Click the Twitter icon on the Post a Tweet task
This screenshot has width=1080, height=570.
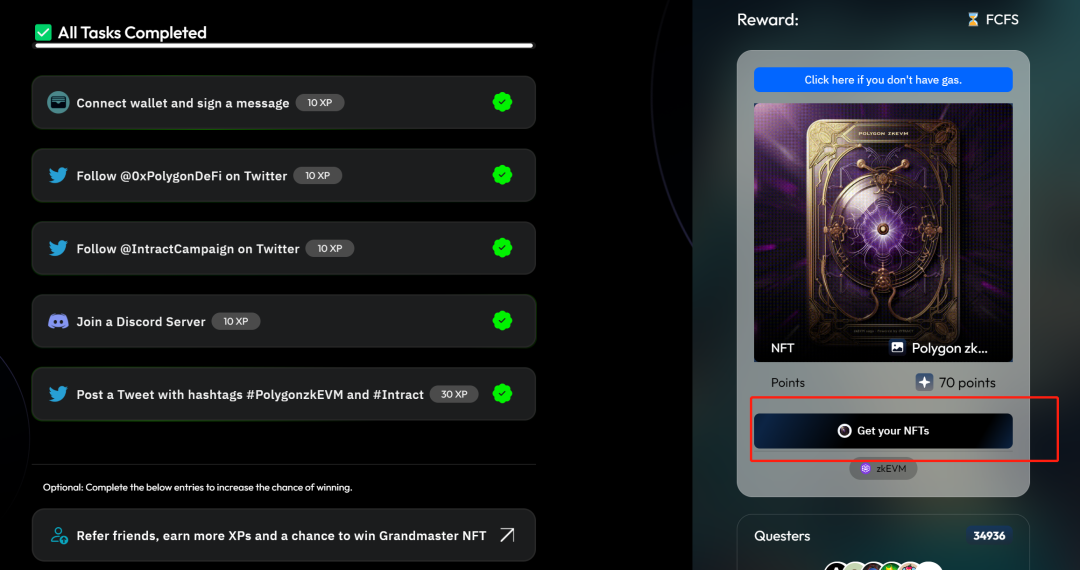(x=58, y=394)
